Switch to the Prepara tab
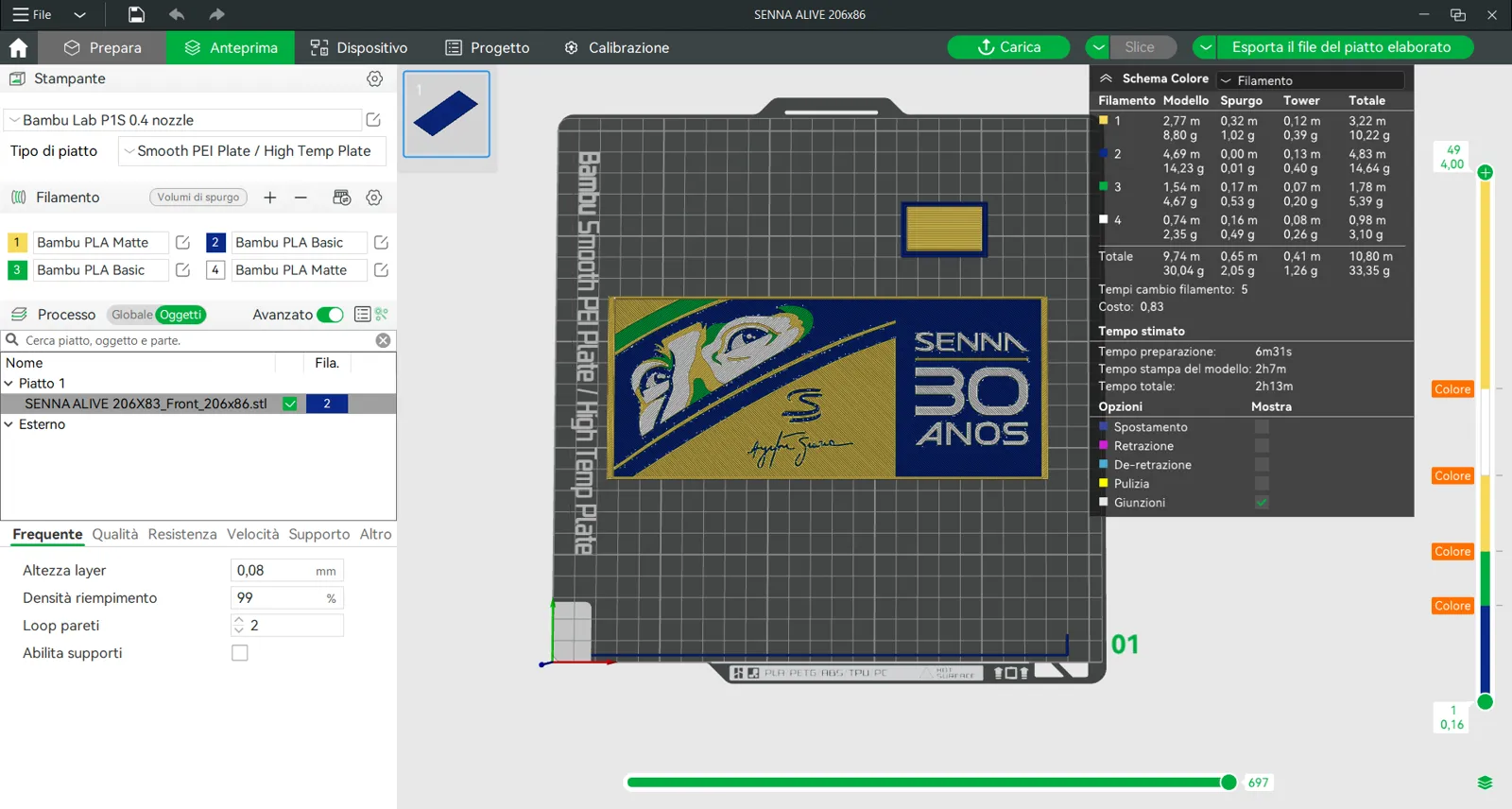This screenshot has height=809, width=1512. tap(103, 47)
